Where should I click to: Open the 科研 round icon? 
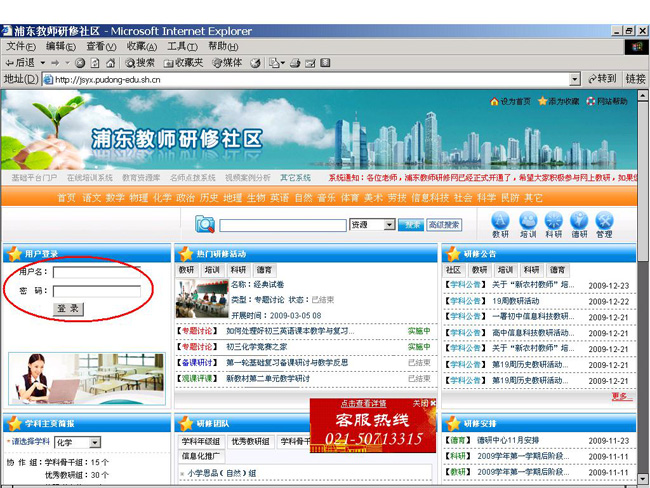coord(553,225)
